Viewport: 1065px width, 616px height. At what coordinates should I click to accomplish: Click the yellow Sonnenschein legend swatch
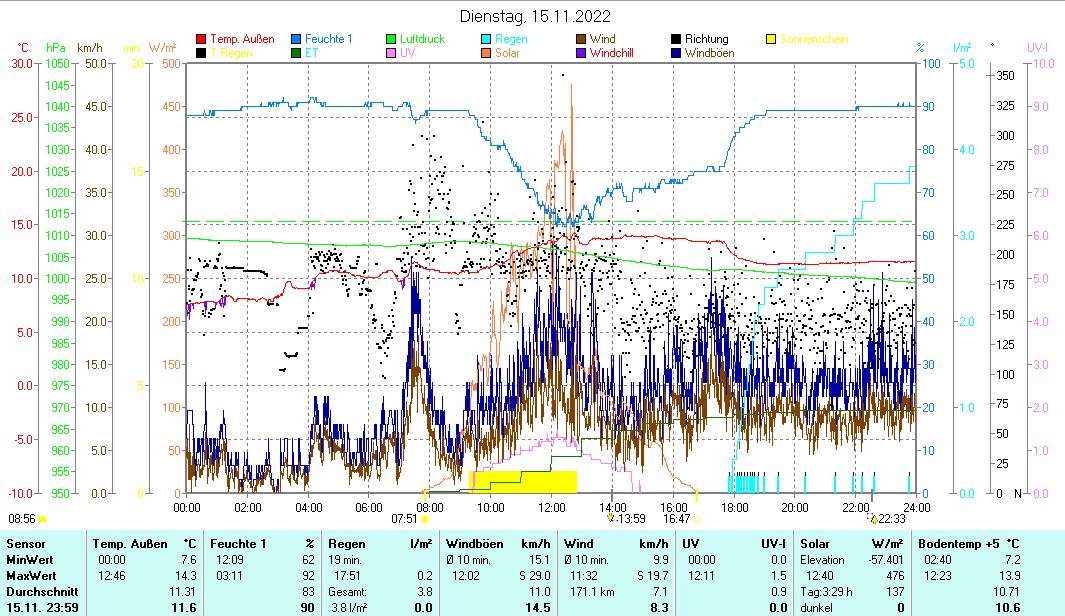(771, 40)
